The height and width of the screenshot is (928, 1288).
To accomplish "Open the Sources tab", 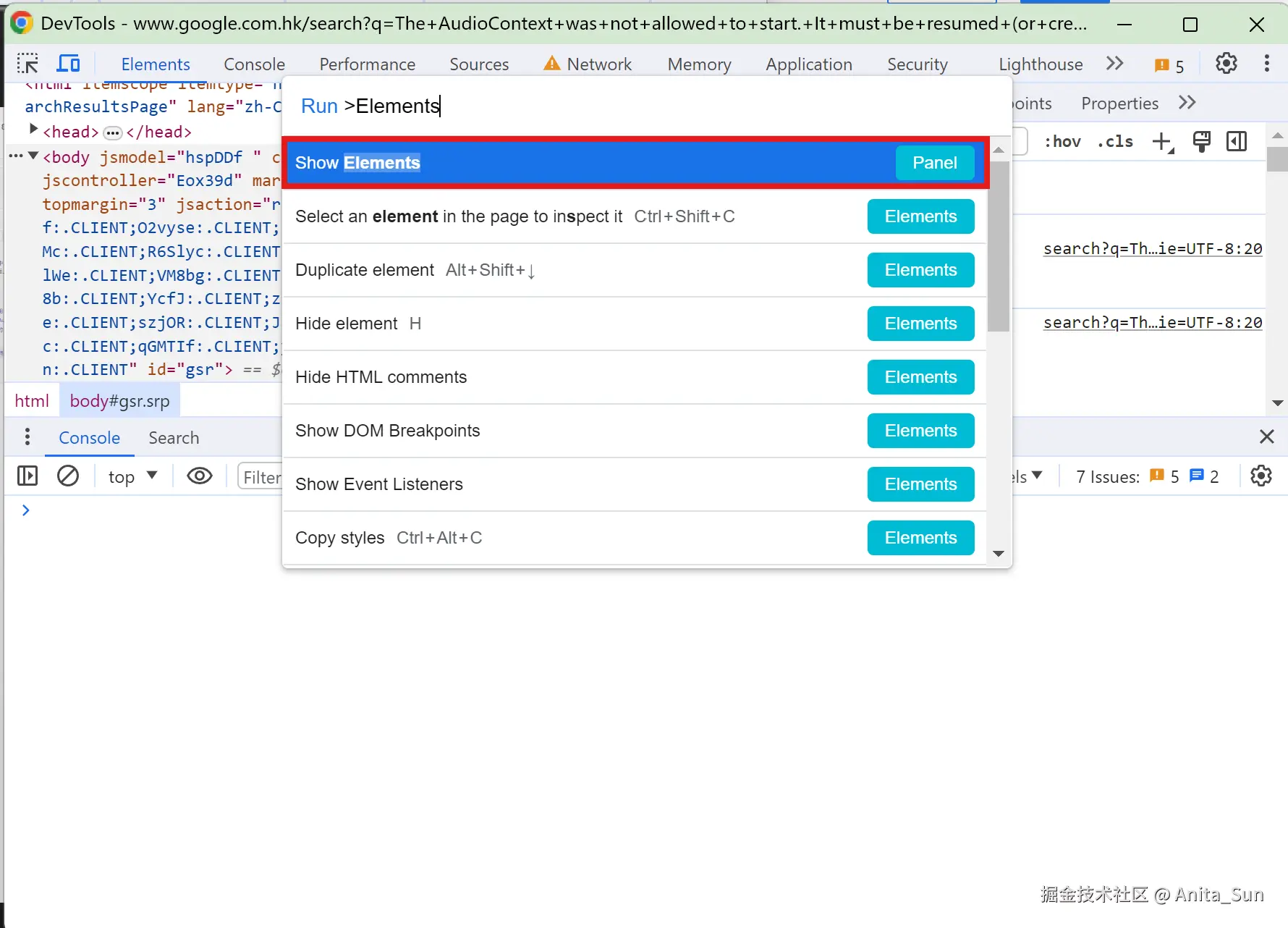I will 479,64.
